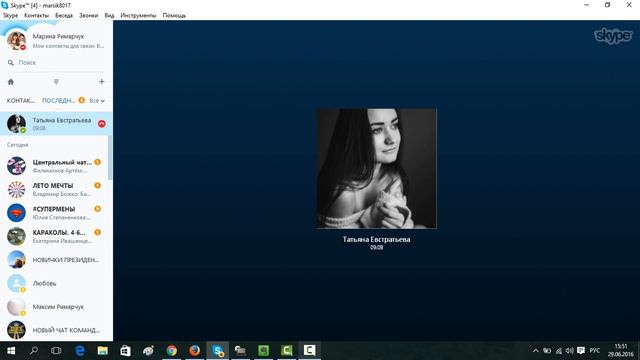Open Task View on the taskbar

[56, 351]
